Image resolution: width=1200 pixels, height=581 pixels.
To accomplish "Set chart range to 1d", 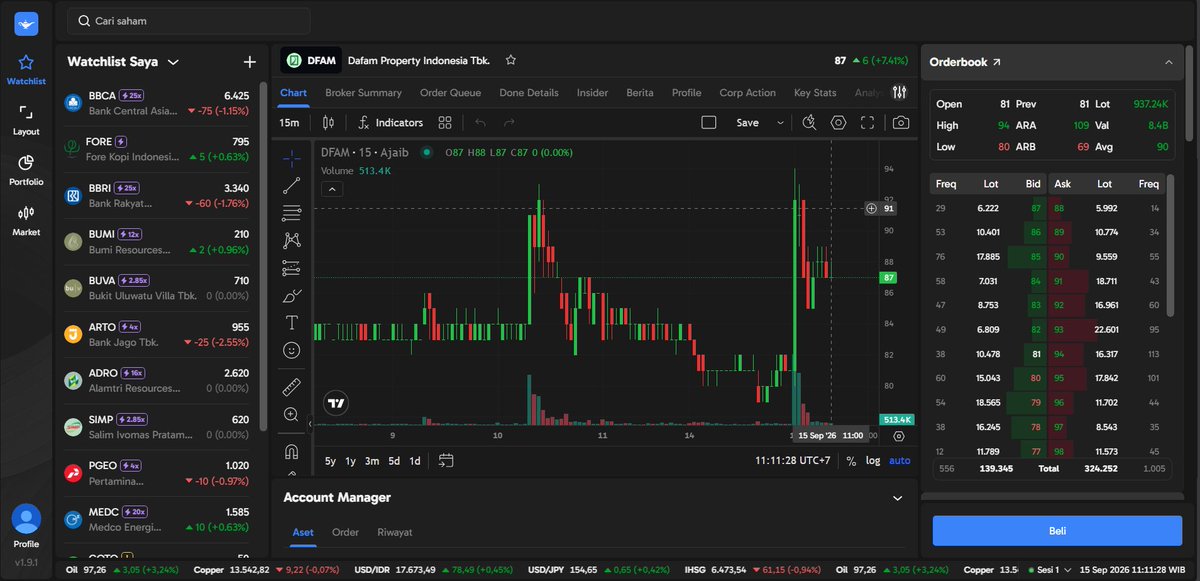I will (415, 461).
